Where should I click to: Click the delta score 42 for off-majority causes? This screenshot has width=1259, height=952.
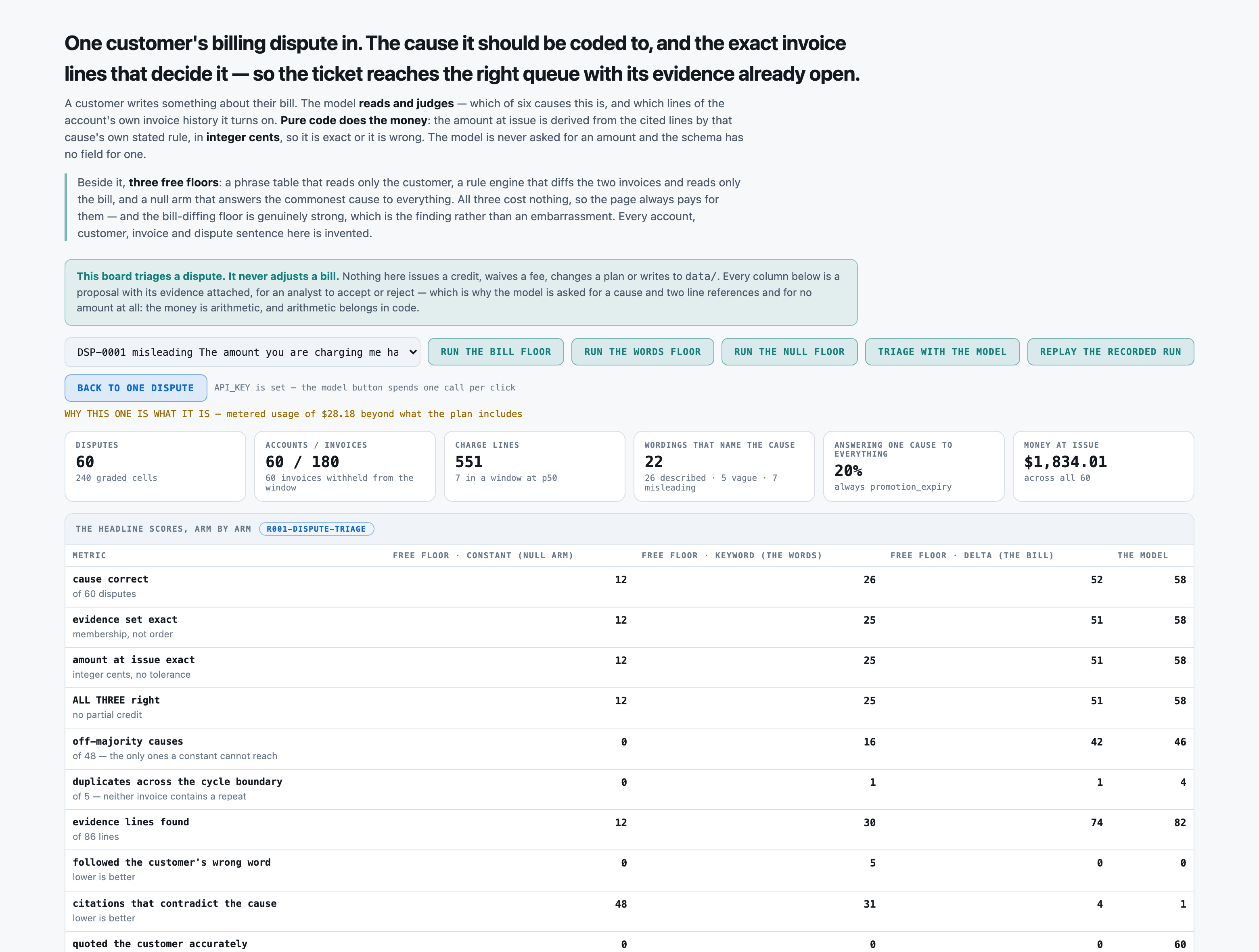pyautogui.click(x=1097, y=742)
